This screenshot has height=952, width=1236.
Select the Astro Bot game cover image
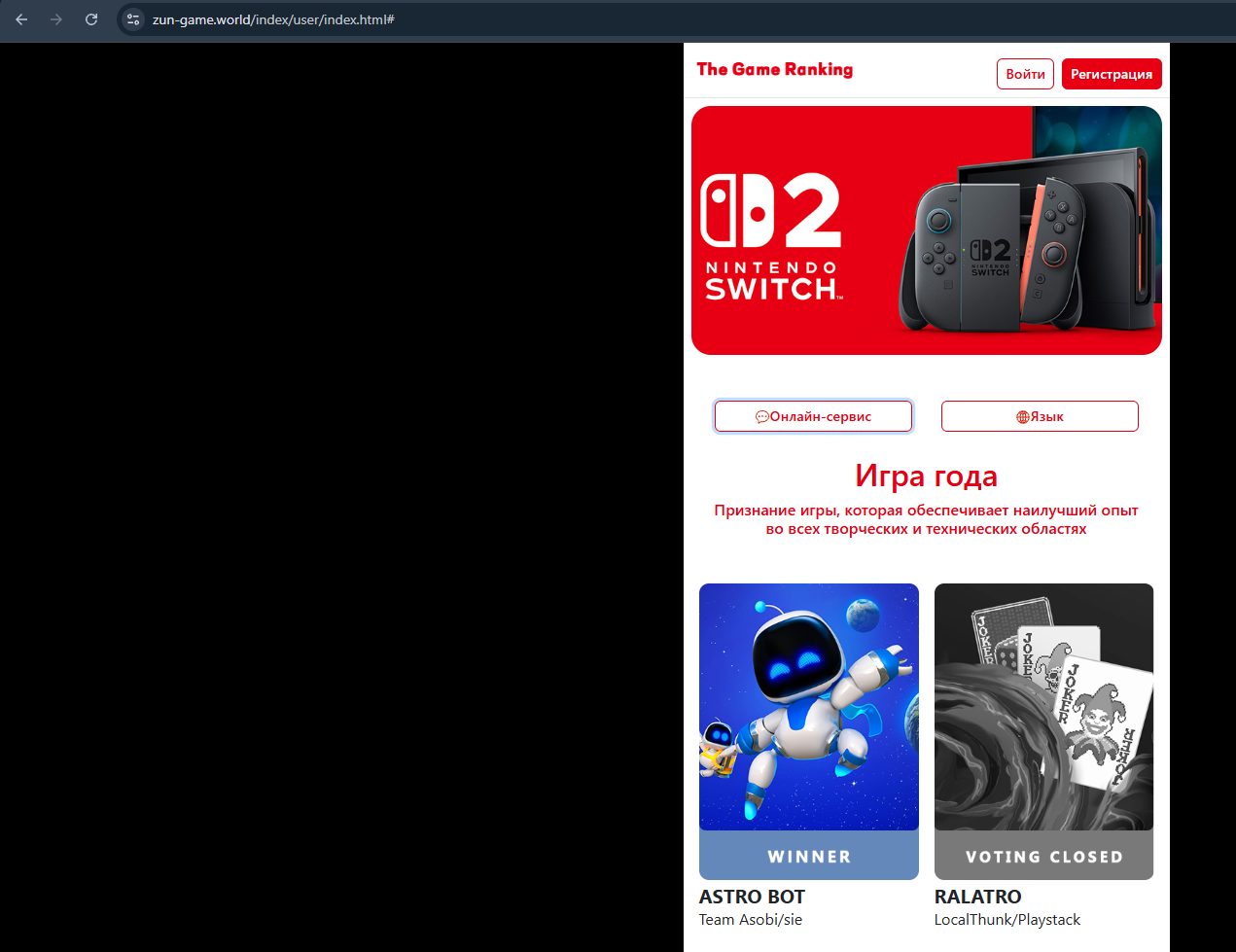pos(809,707)
